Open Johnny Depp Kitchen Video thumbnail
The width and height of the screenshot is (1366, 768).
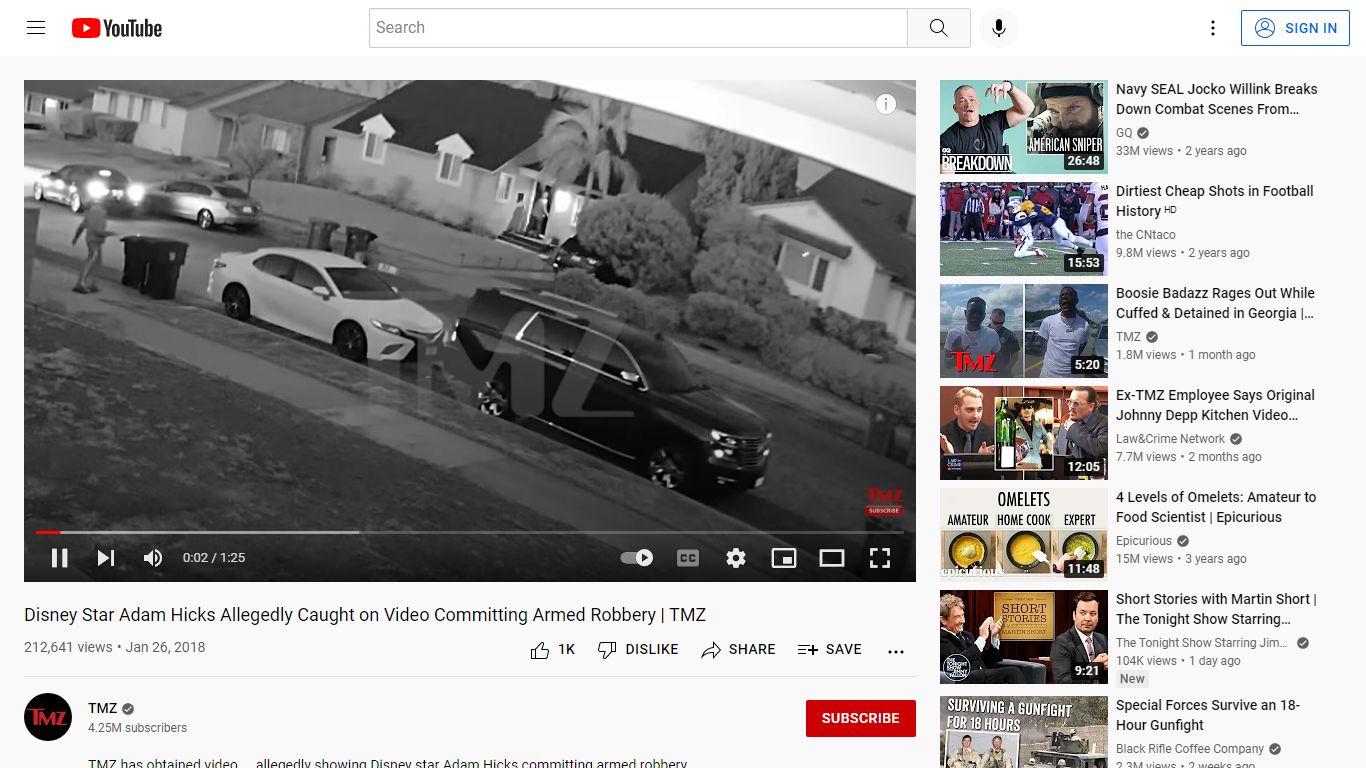tap(1024, 433)
